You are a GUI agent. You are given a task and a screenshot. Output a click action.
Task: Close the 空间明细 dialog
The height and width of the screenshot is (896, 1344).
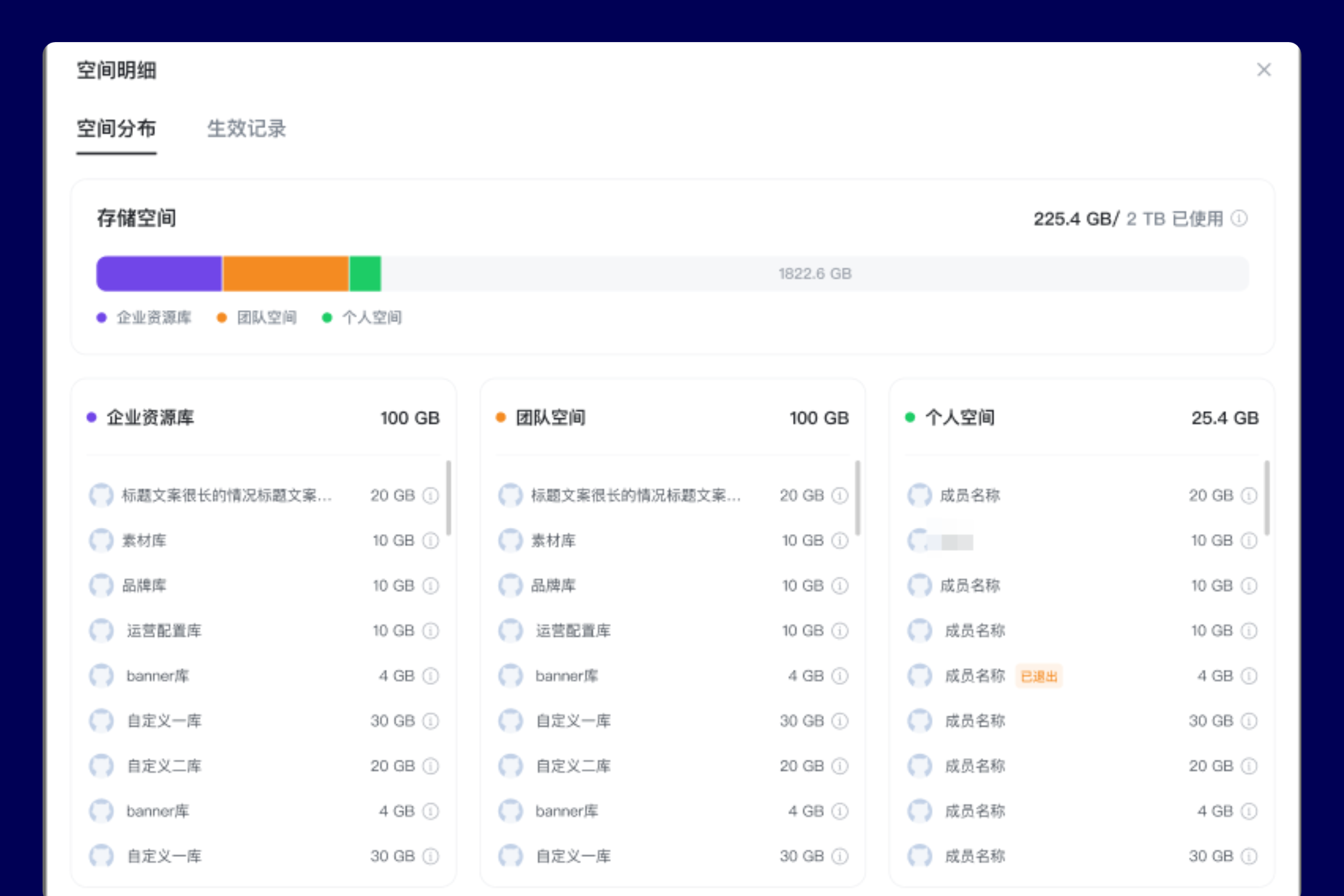click(1263, 70)
